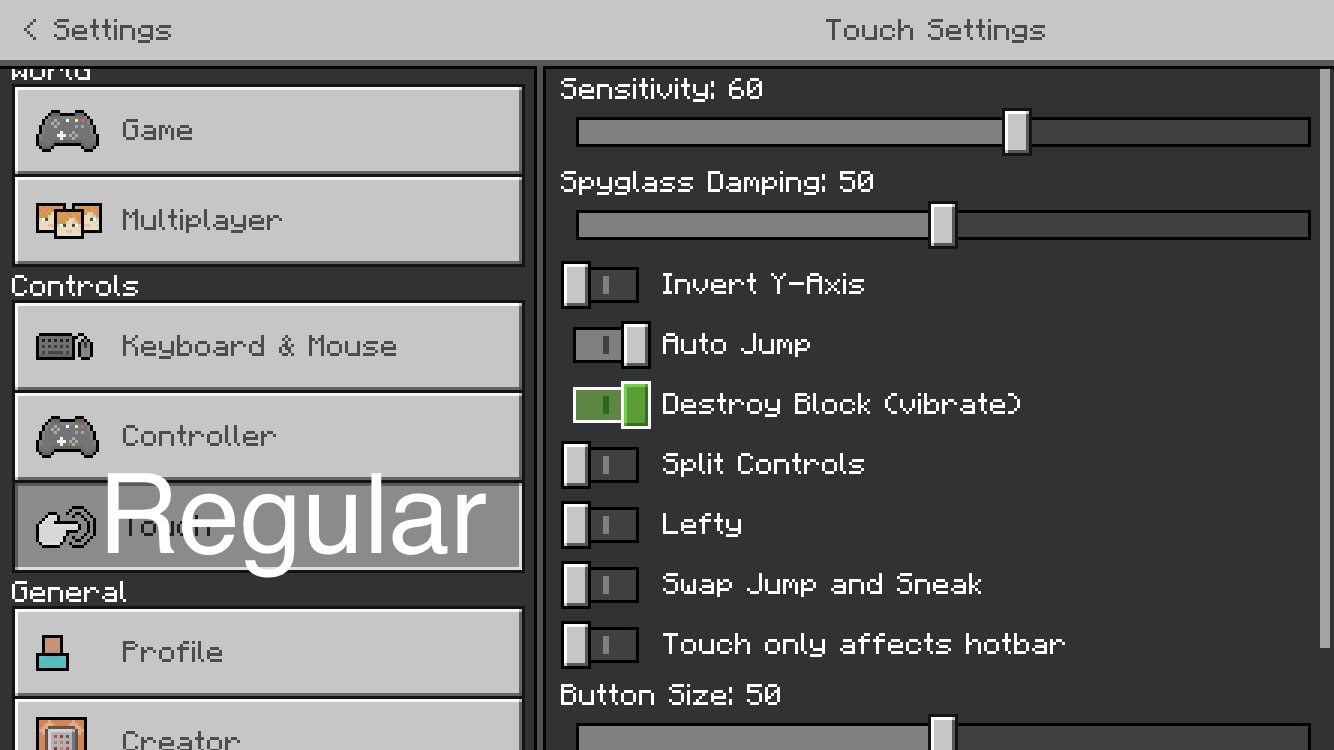Enable the Split Controls switch

(600, 465)
